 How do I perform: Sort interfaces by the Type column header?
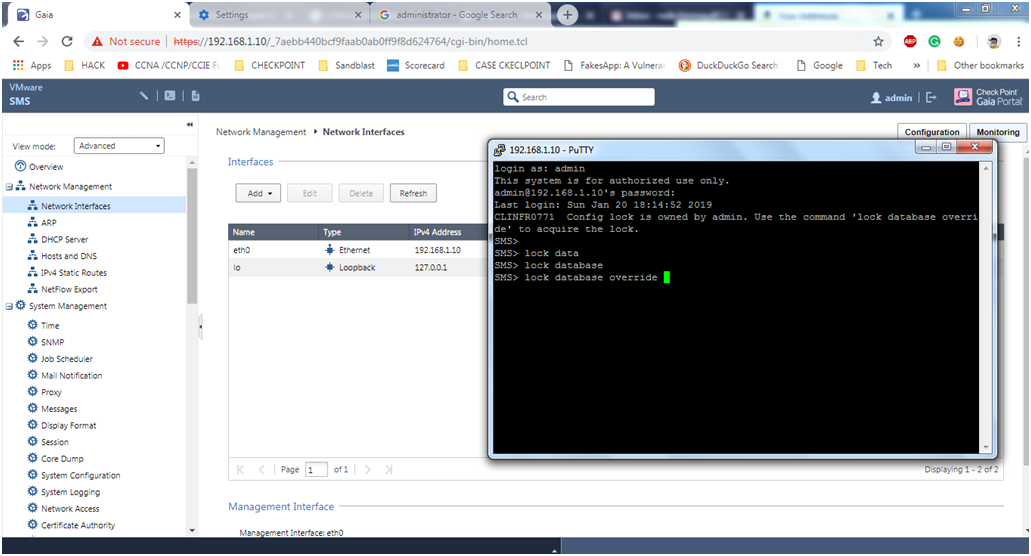(364, 232)
